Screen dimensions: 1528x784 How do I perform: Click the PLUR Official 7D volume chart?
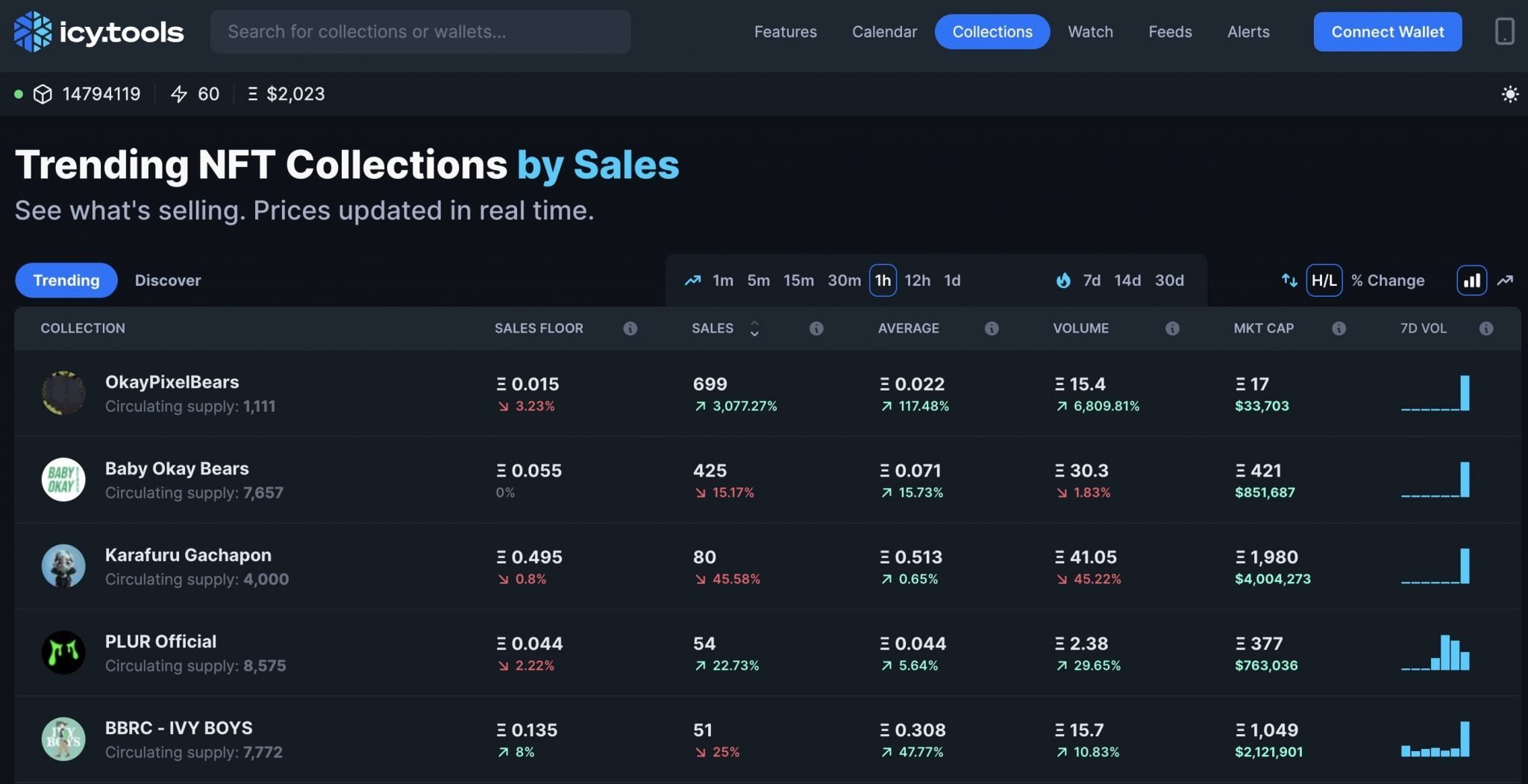coord(1435,653)
